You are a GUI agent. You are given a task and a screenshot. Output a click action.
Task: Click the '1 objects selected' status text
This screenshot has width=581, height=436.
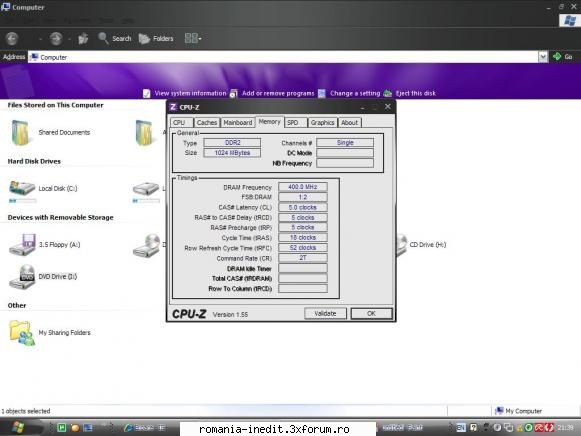point(26,411)
